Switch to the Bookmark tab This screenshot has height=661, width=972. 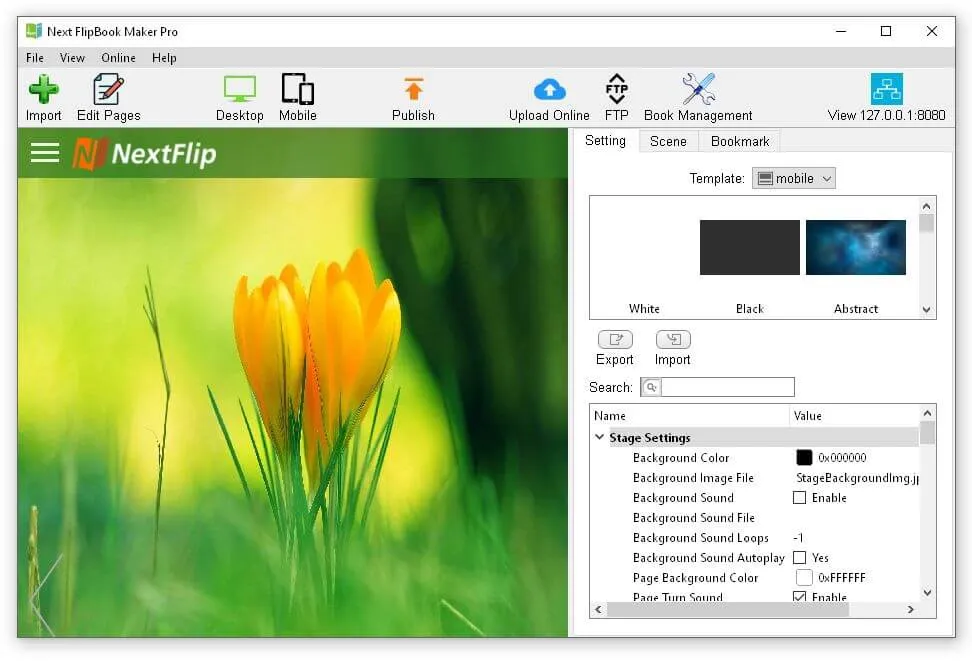pyautogui.click(x=740, y=141)
